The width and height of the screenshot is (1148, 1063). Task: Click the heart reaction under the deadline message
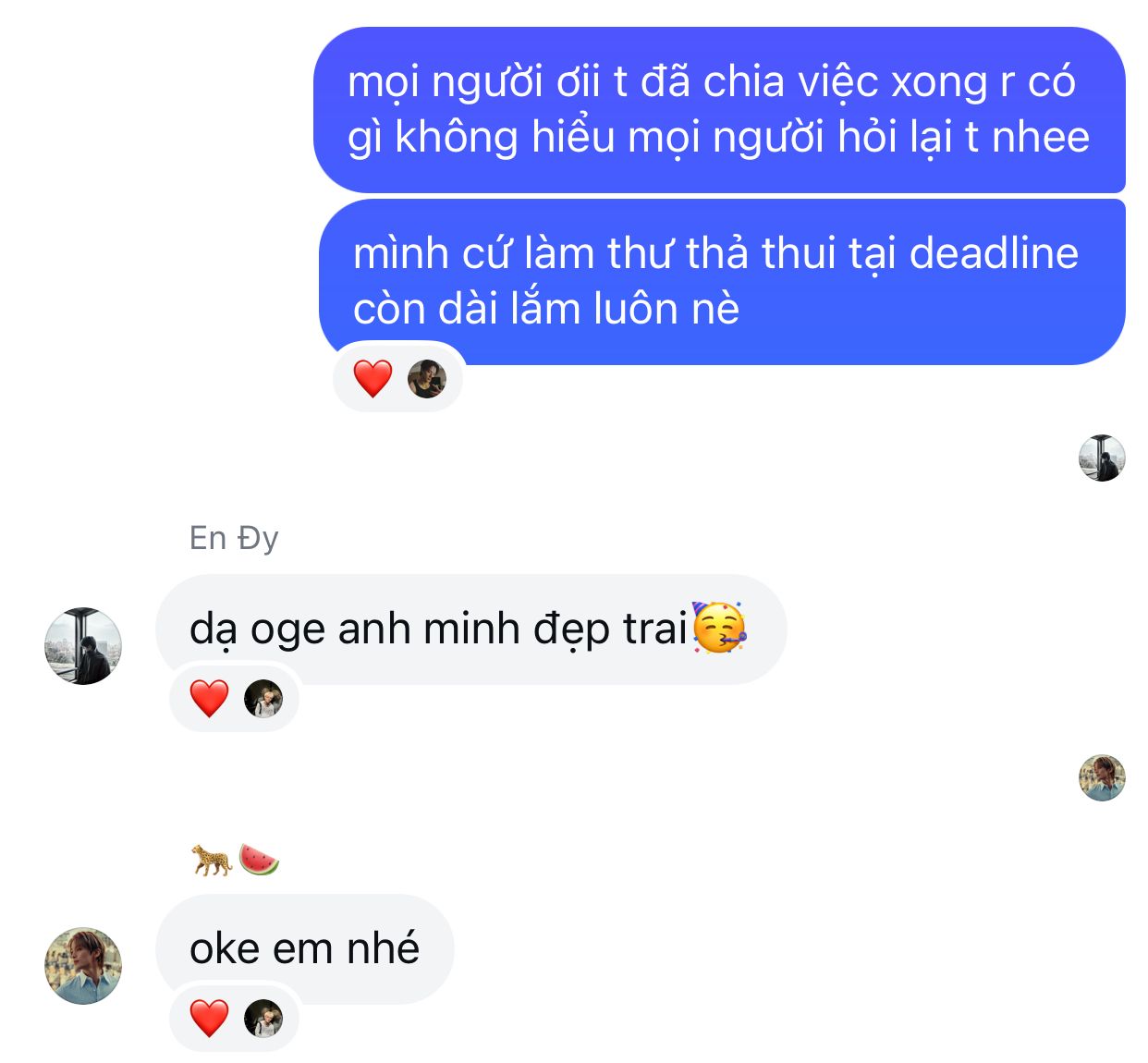[373, 378]
